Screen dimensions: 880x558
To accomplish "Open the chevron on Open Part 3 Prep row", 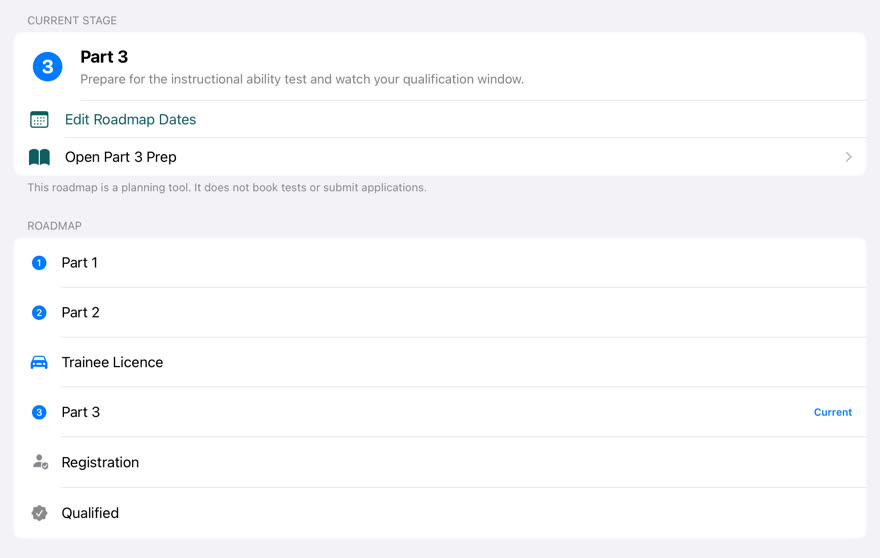I will pyautogui.click(x=848, y=157).
